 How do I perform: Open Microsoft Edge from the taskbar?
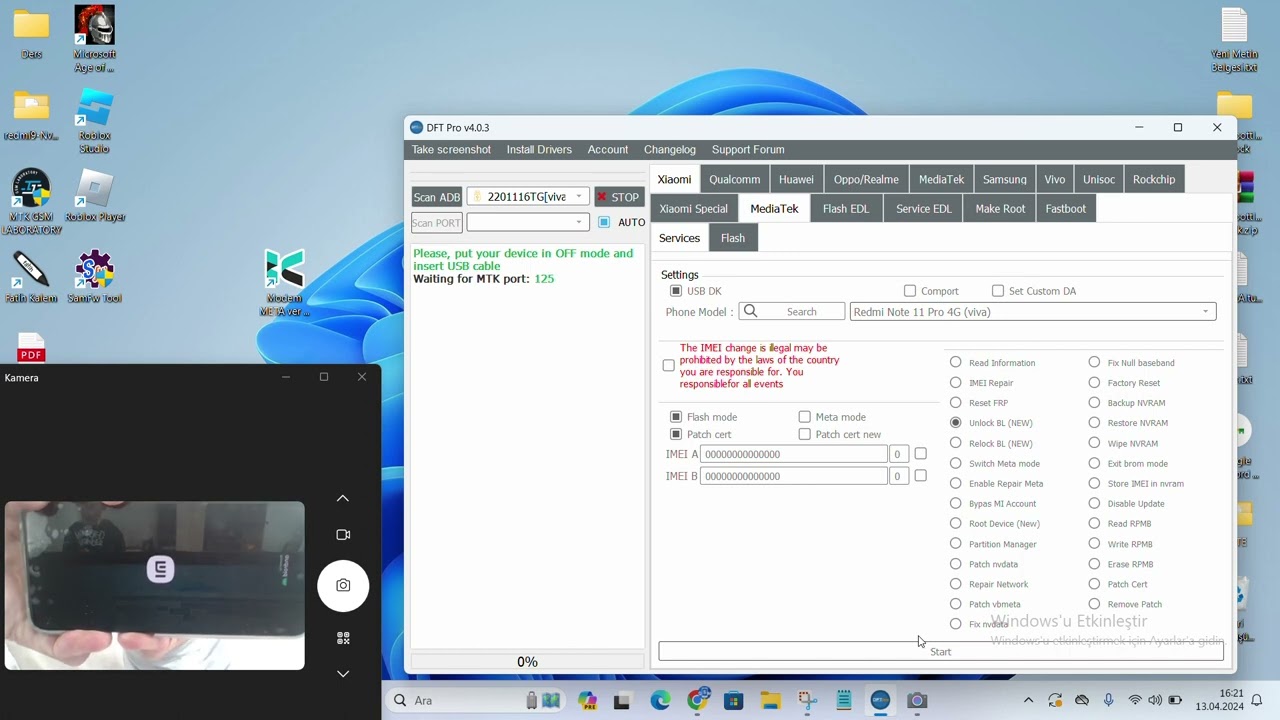click(x=660, y=701)
